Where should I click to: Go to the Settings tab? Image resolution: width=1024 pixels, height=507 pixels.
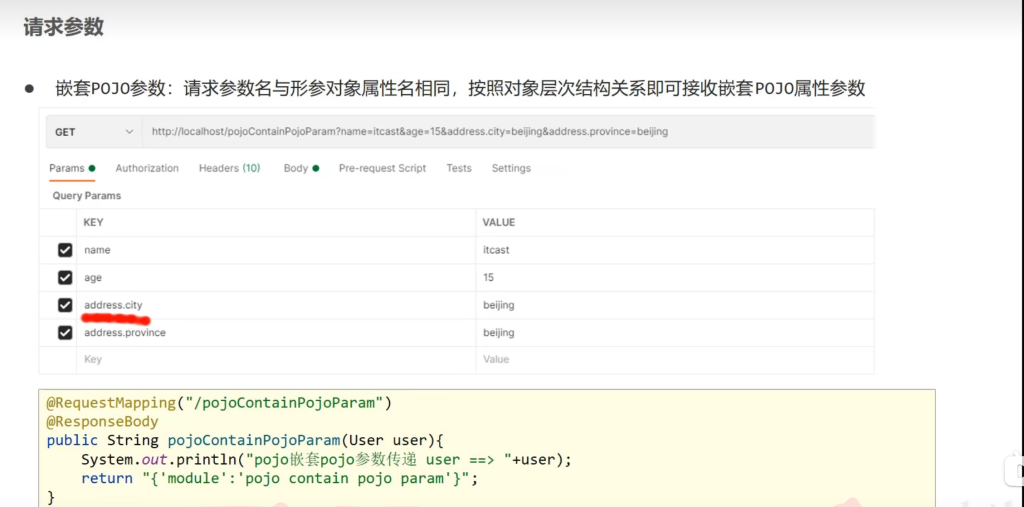[x=511, y=168]
